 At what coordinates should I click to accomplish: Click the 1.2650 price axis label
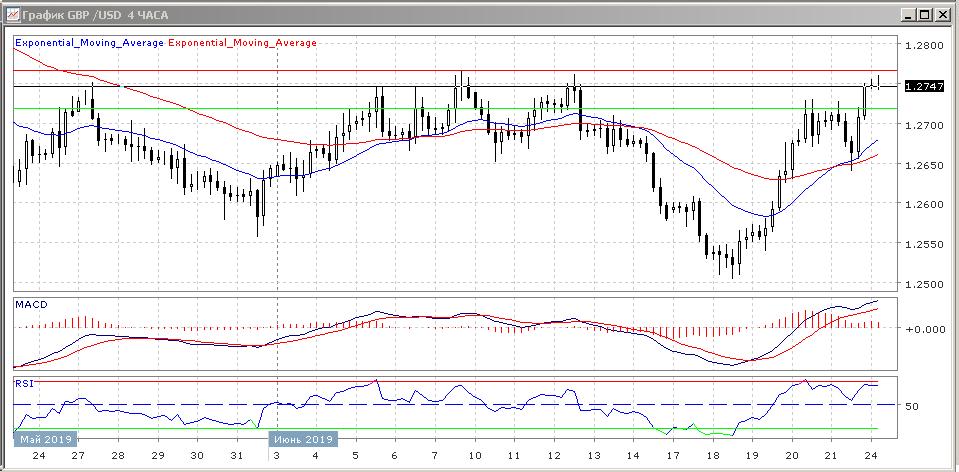pyautogui.click(x=922, y=165)
